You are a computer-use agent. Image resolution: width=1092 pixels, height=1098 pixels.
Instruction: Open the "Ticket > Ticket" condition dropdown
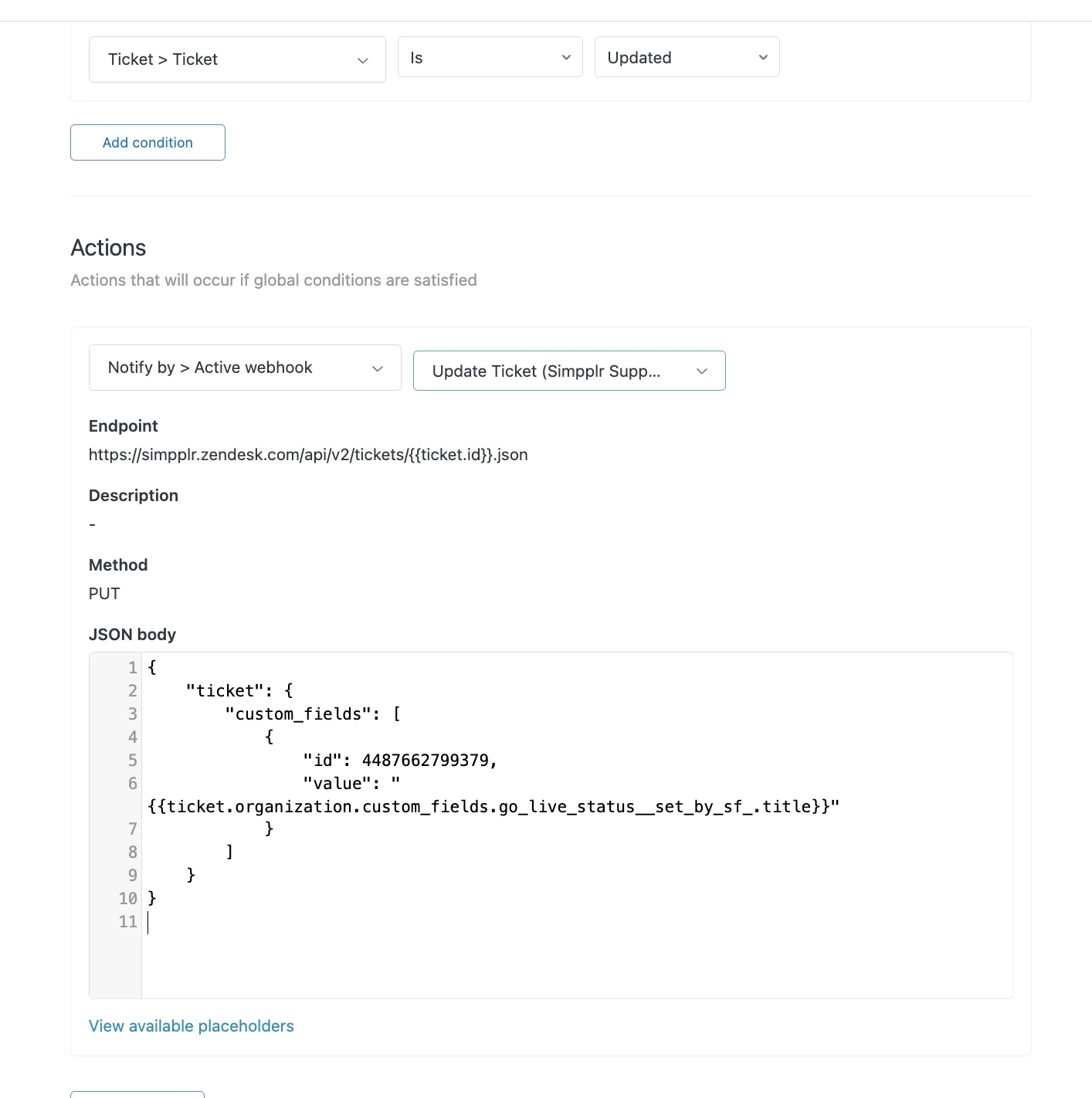[x=237, y=59]
